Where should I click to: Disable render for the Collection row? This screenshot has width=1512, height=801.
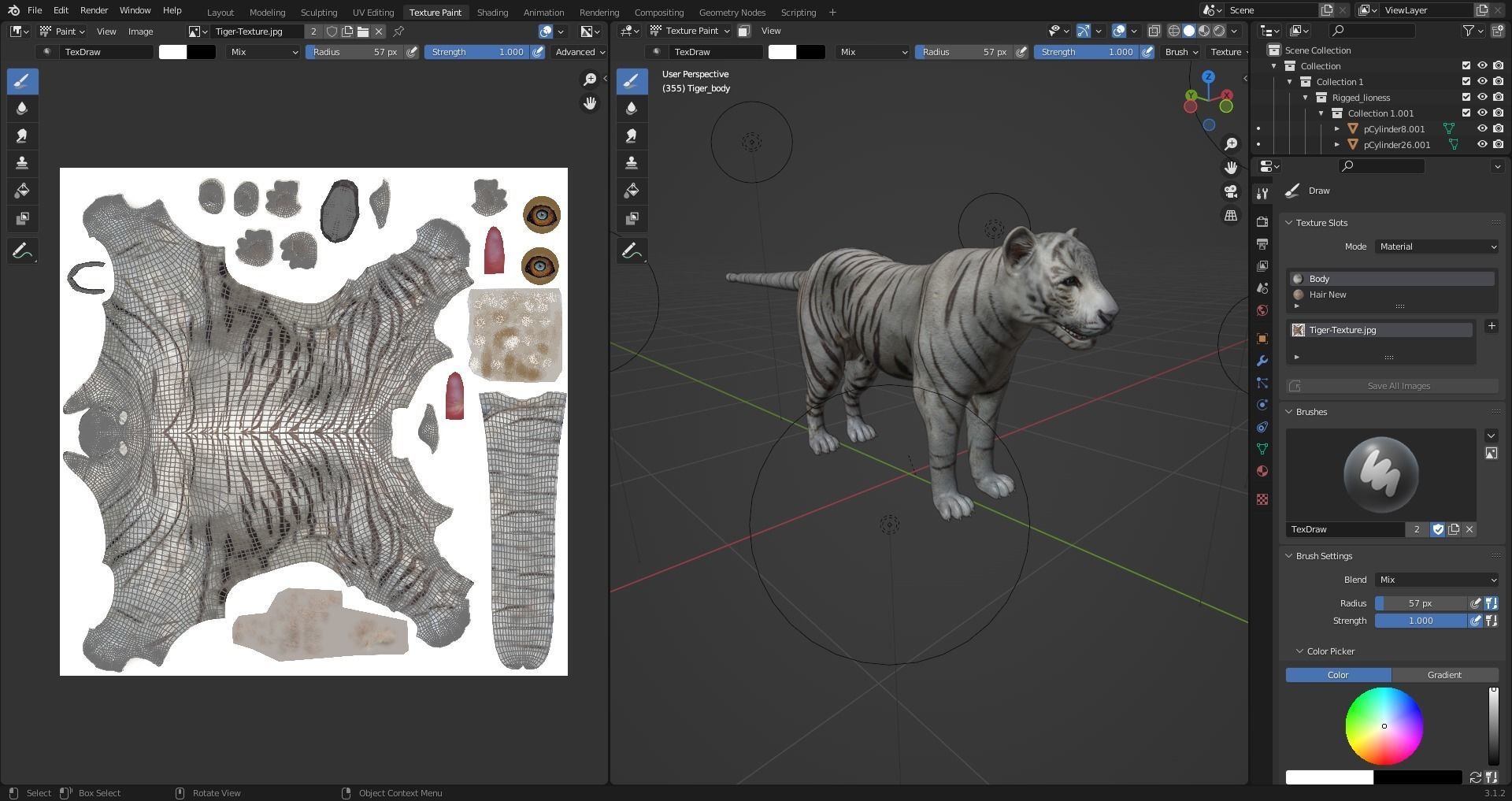coord(1498,65)
